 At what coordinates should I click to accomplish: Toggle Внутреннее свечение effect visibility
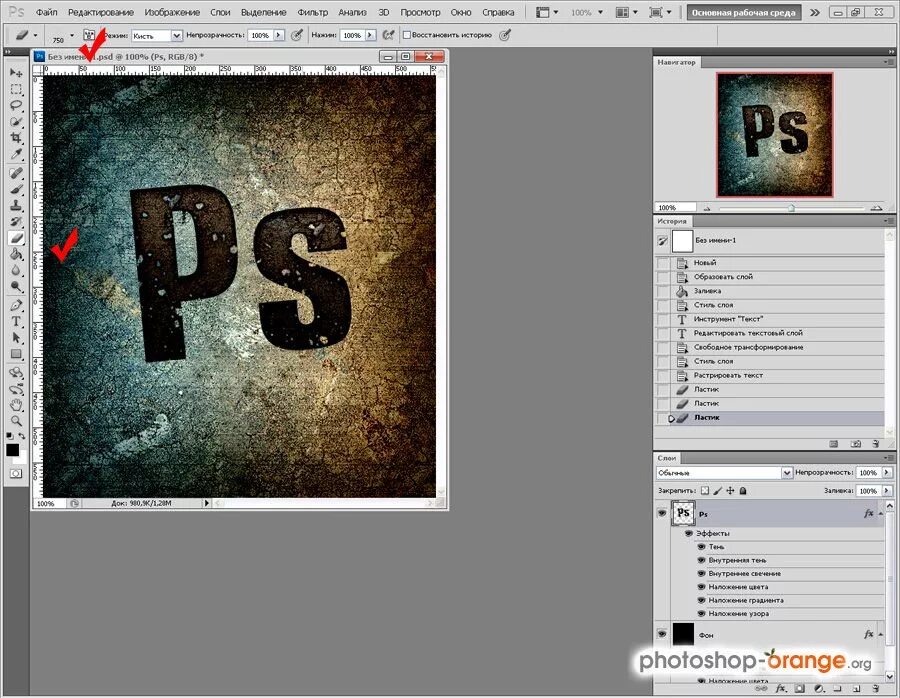pyautogui.click(x=701, y=573)
